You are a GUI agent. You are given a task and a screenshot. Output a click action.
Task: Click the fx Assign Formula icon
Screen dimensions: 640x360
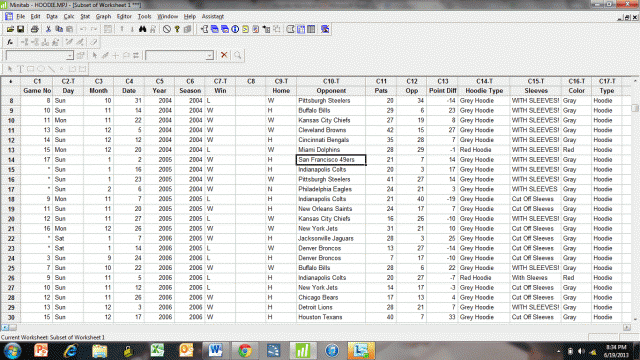[x=10, y=42]
